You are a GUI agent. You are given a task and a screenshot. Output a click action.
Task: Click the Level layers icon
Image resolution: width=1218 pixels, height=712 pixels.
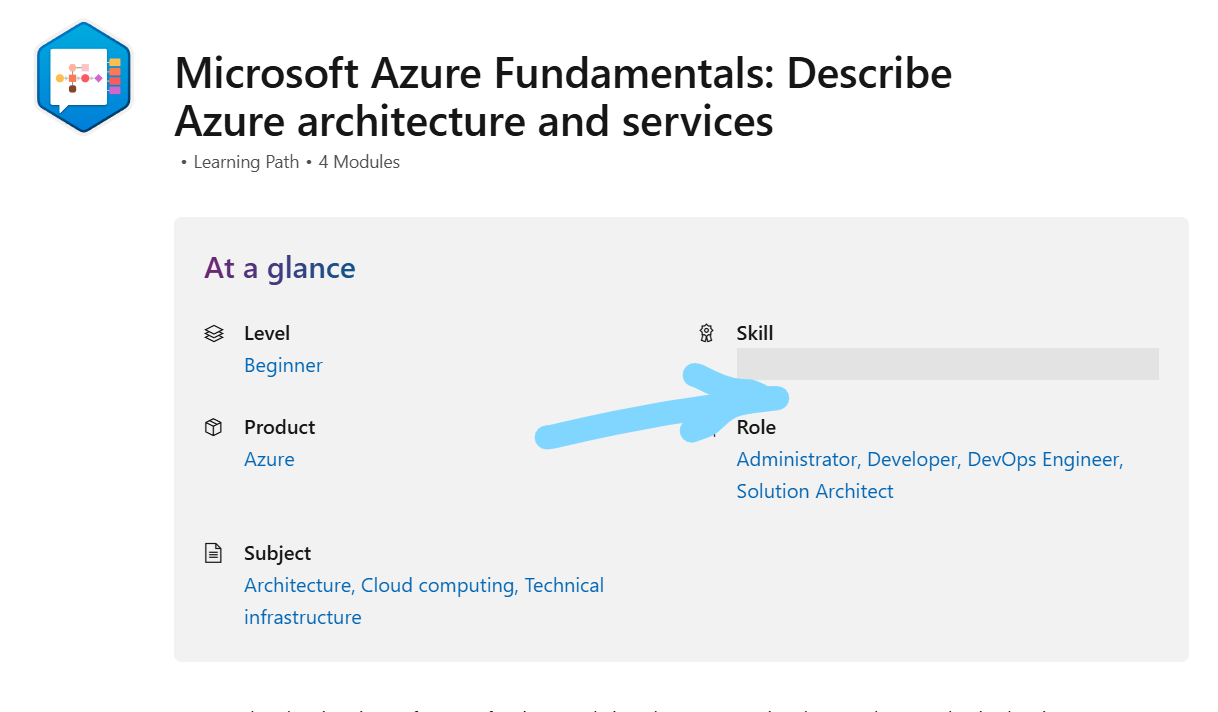[x=213, y=334]
